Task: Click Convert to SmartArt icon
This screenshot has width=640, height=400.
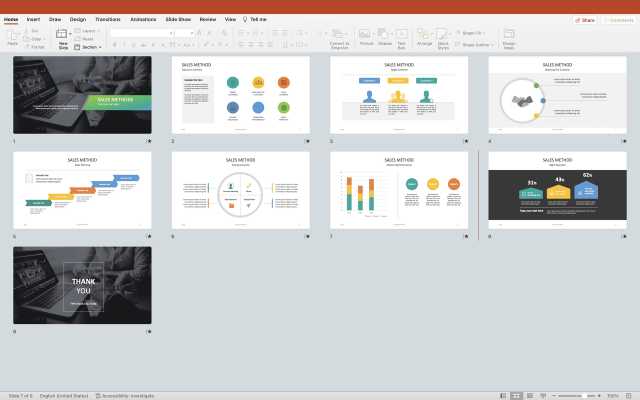Action: point(339,36)
